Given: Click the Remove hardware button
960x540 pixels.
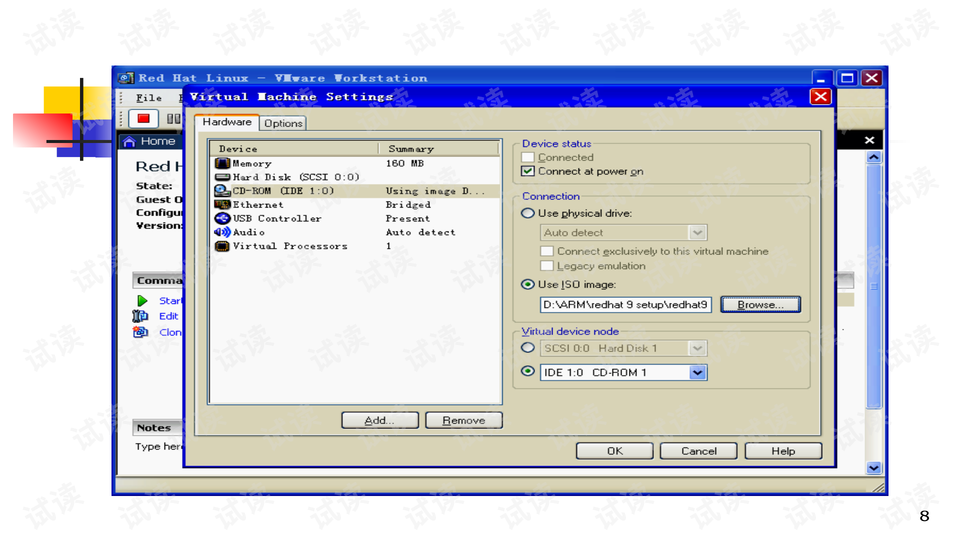Looking at the screenshot, I should coord(463,421).
